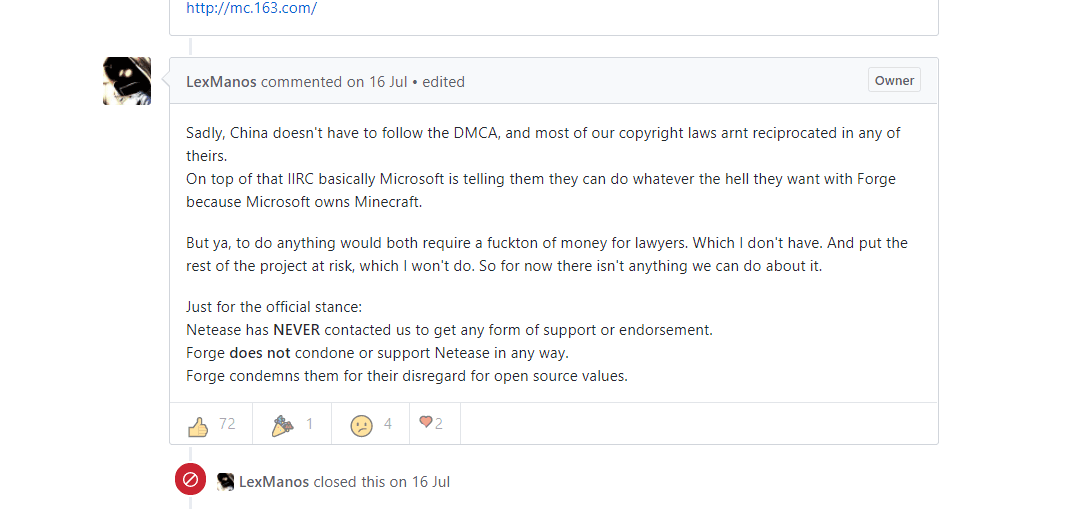The image size is (1081, 509).
Task: Open LexManos profile from comment header
Action: tap(221, 82)
